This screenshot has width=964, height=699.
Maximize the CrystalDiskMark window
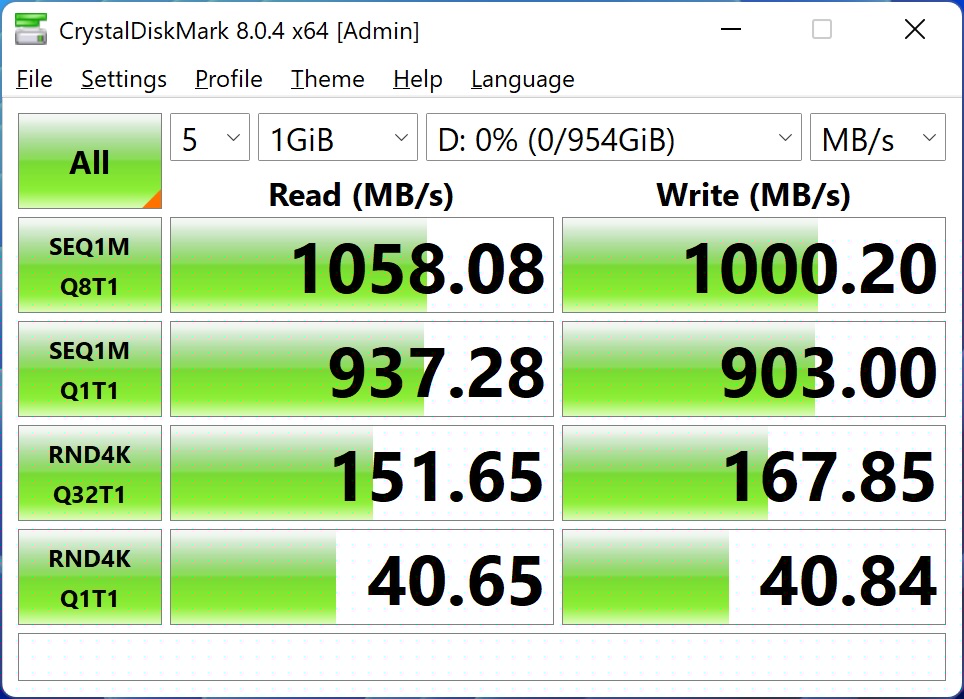point(822,29)
